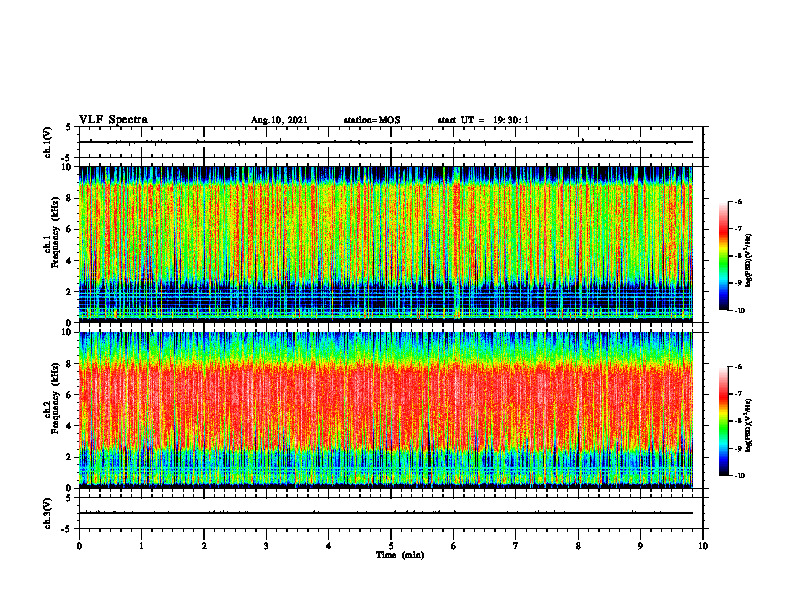
Task: Click time axis tick label 9
Action: tap(640, 546)
